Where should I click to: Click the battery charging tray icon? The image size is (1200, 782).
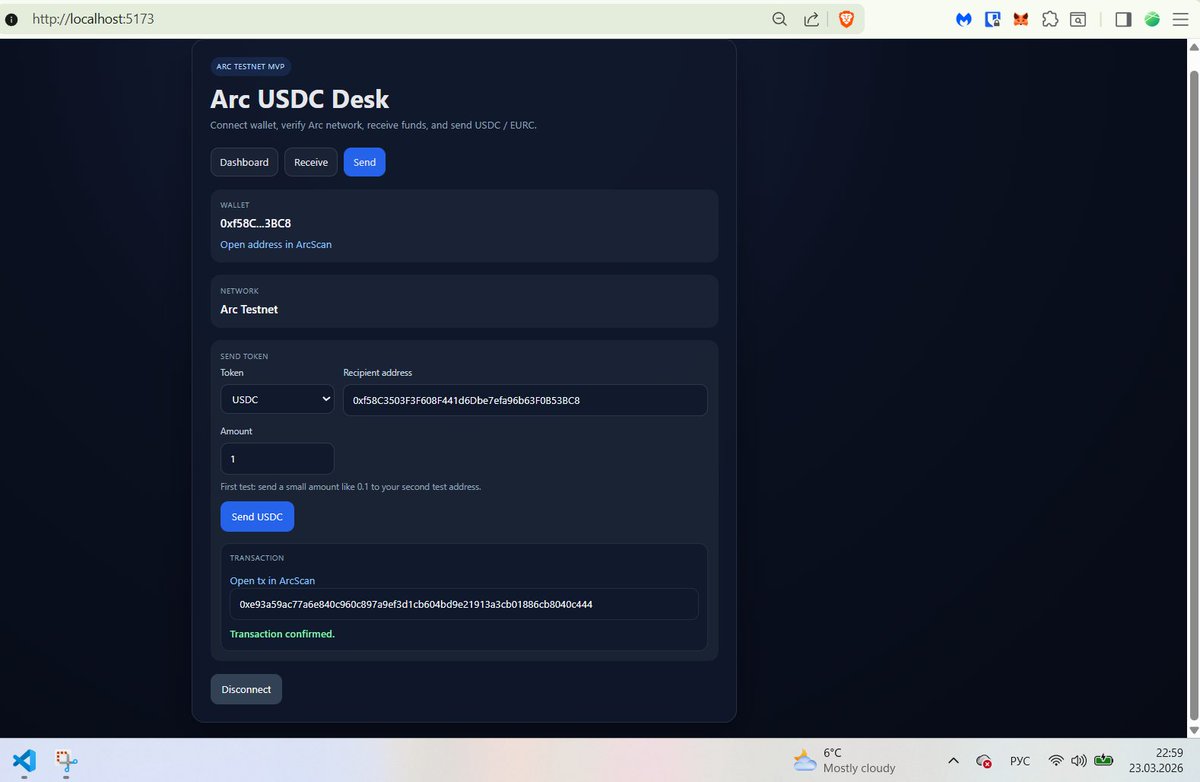[x=1105, y=760]
